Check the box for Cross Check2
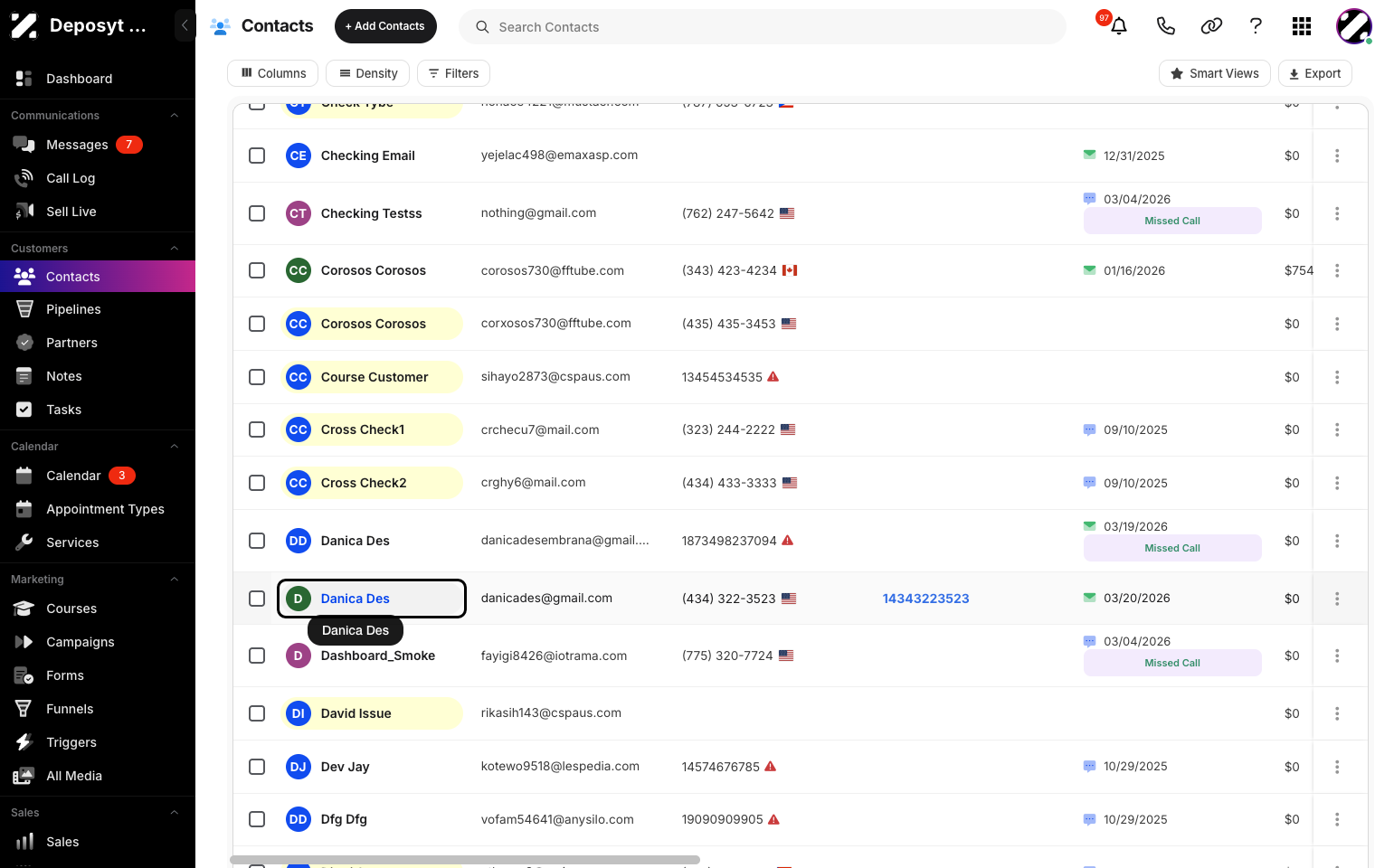The width and height of the screenshot is (1394, 868). click(x=257, y=483)
